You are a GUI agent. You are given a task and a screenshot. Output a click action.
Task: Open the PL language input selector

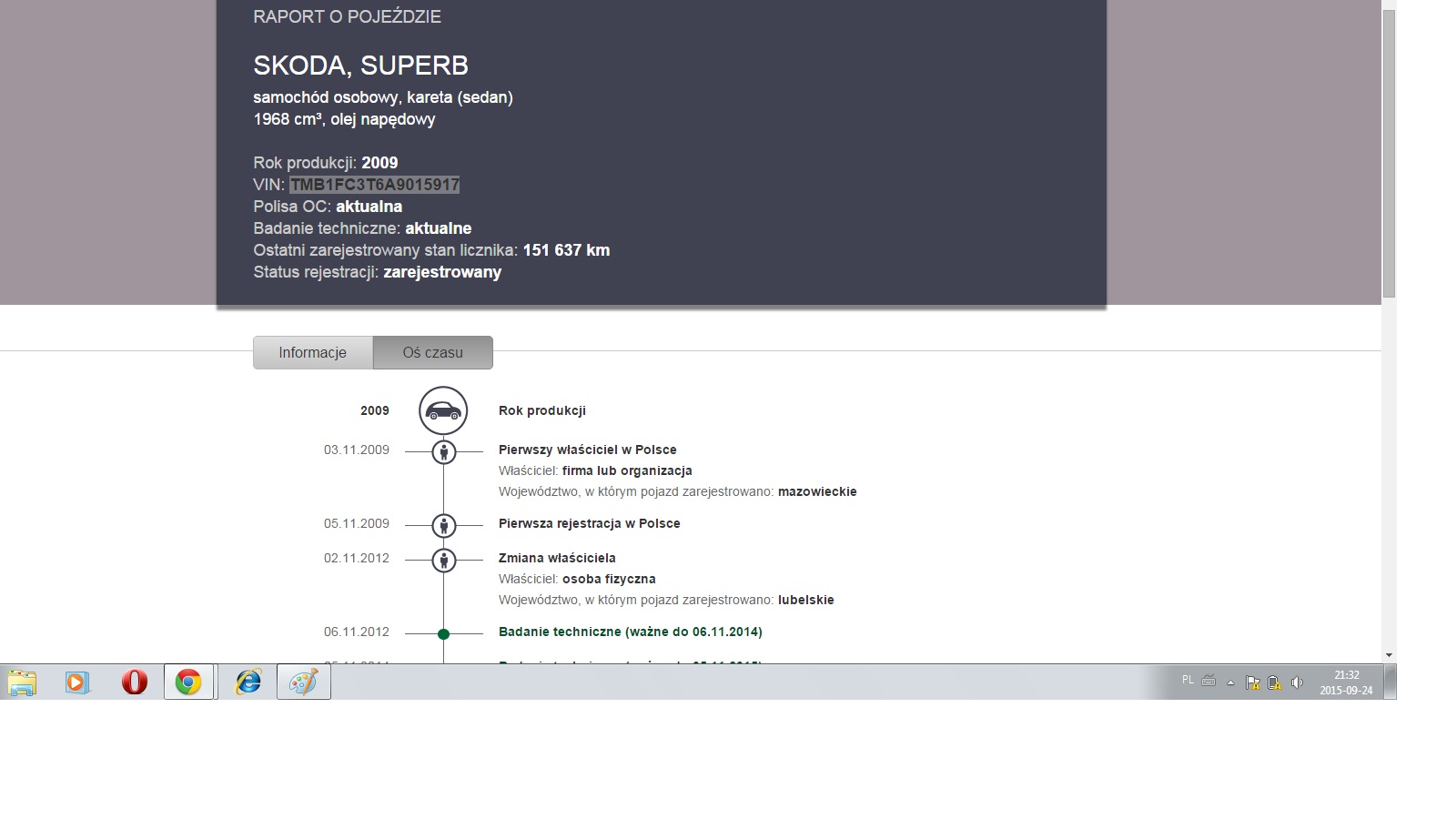point(1188,680)
